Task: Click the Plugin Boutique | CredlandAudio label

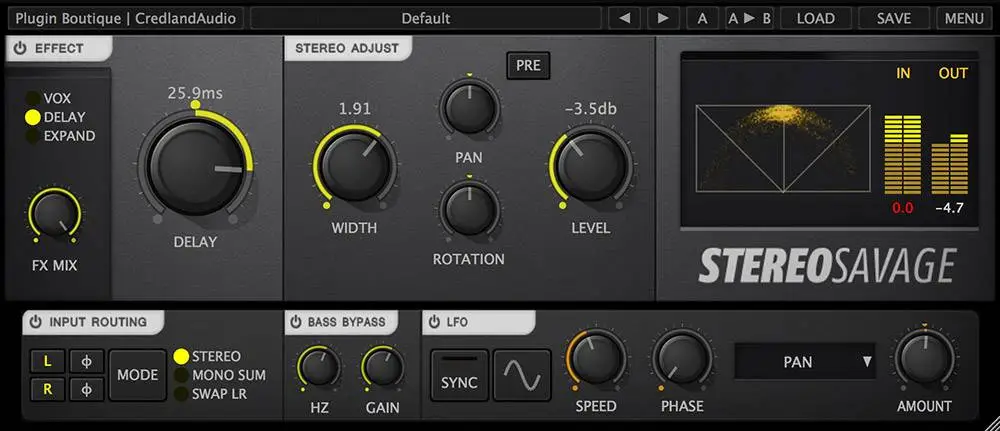Action: pos(126,18)
